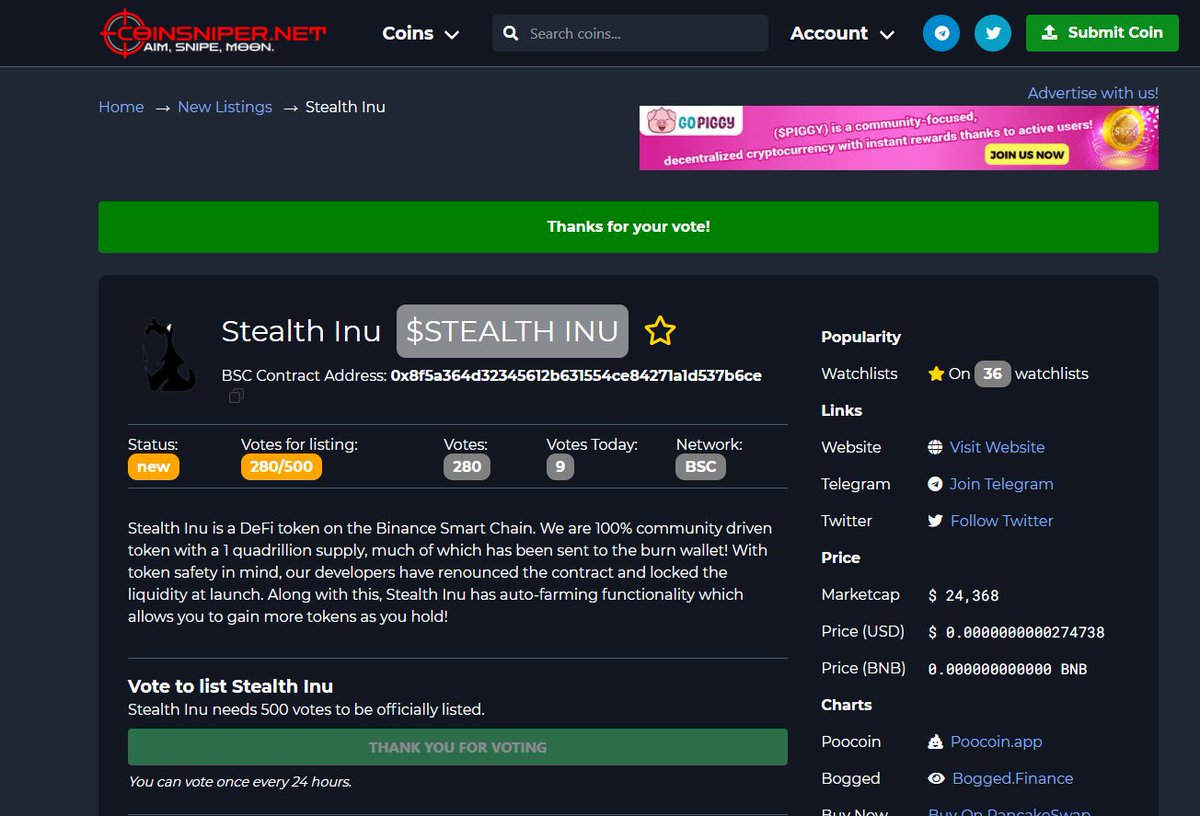Open Join Telegram link
Image resolution: width=1200 pixels, height=816 pixels.
pyautogui.click(x=1001, y=484)
